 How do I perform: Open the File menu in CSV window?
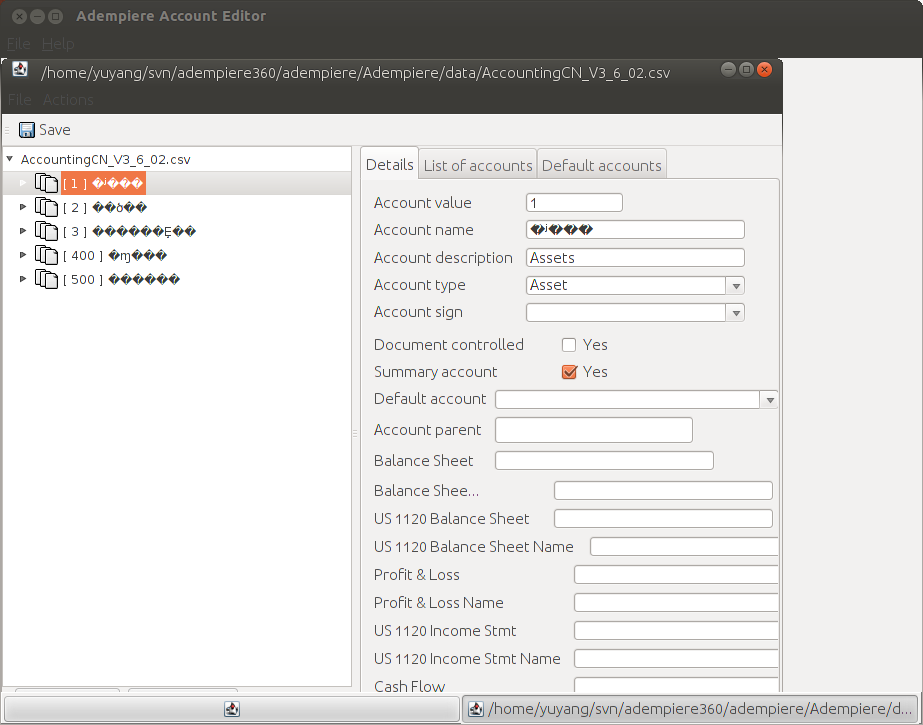(x=19, y=99)
